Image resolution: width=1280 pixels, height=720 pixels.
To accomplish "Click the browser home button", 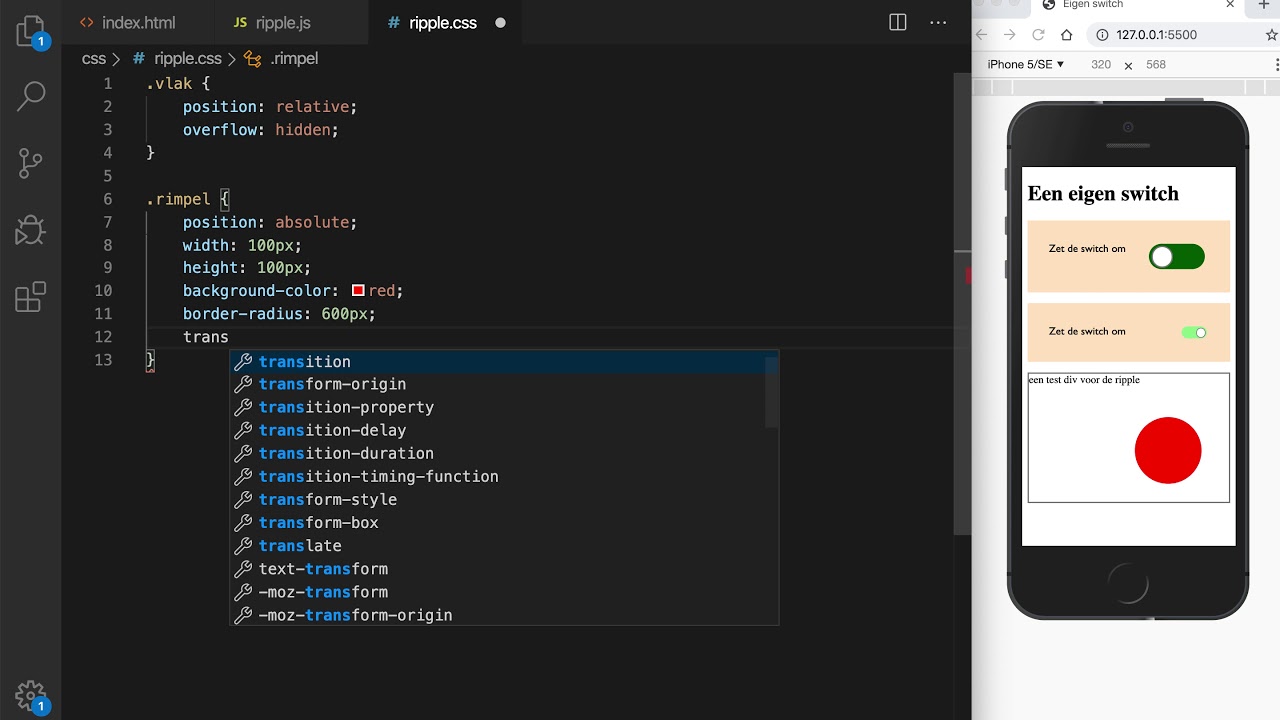I will click(1066, 34).
